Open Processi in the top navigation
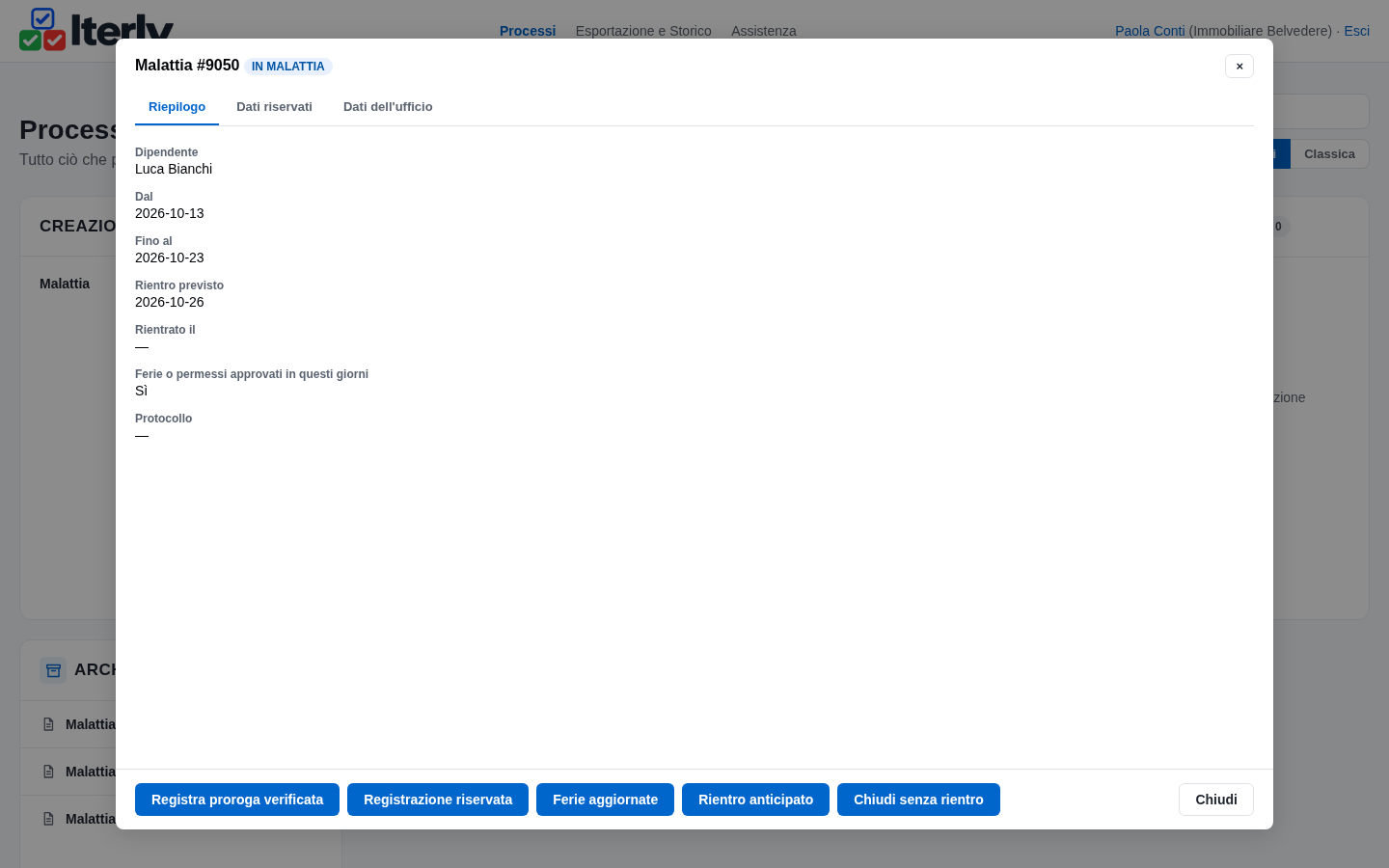This screenshot has height=868, width=1389. [528, 31]
